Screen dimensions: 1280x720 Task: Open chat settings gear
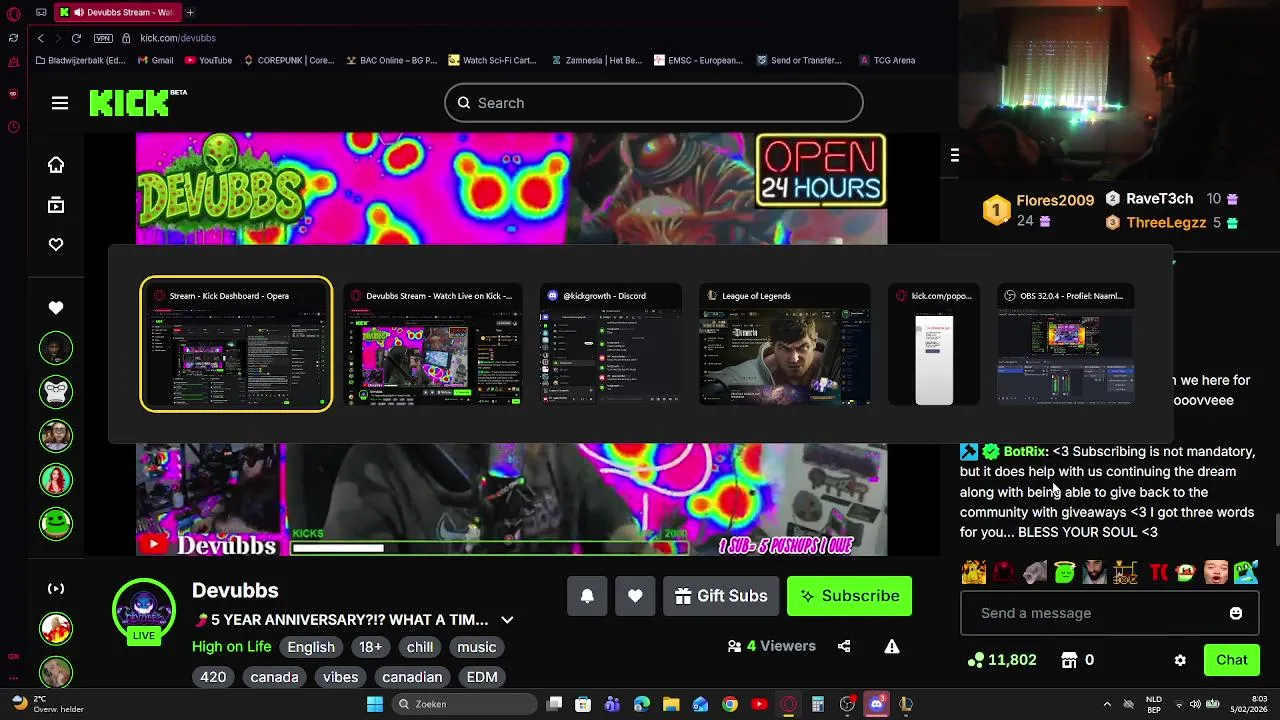pyautogui.click(x=1180, y=660)
